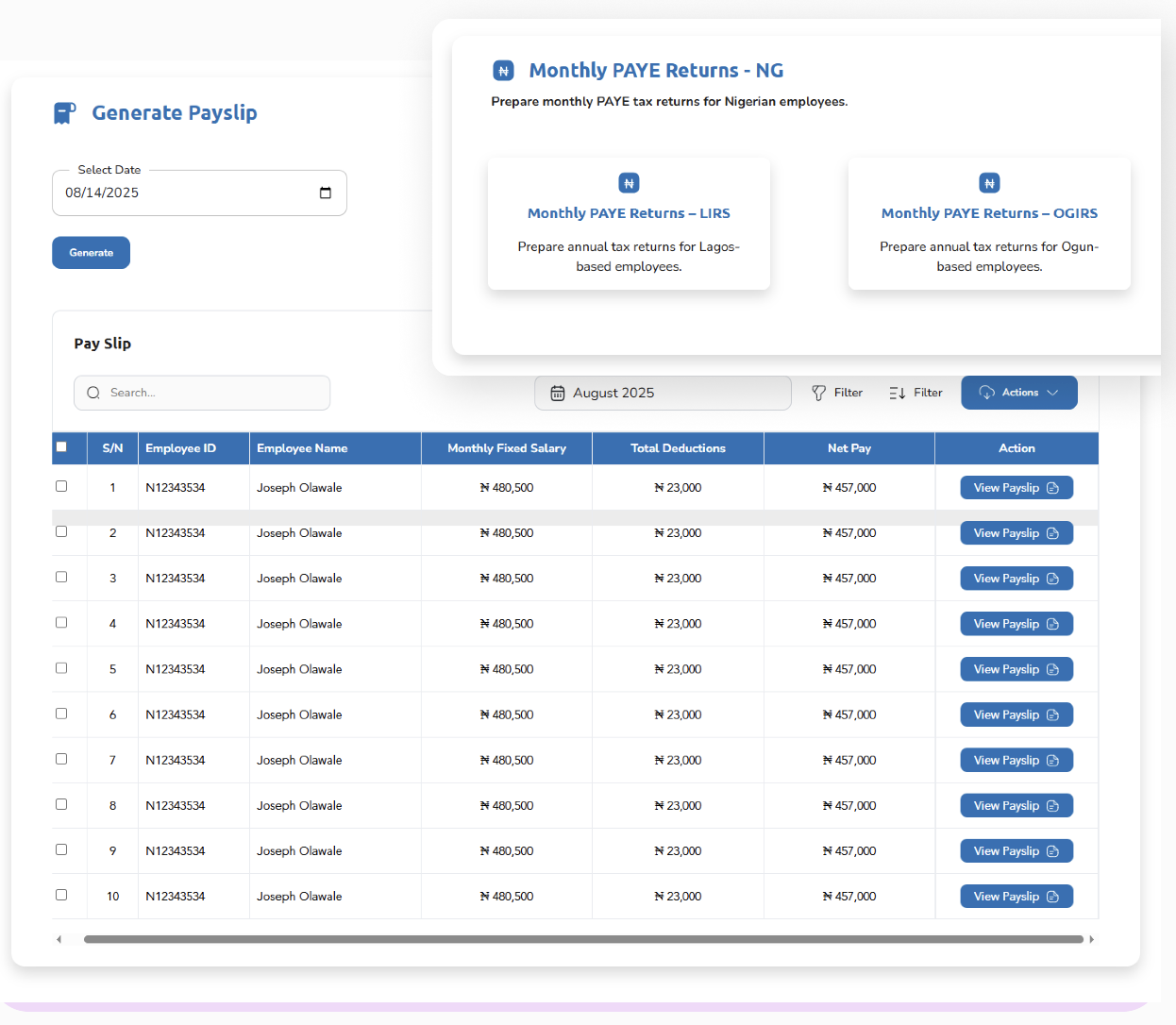1176x1025 pixels.
Task: Expand the Actions dropdown
Action: pyautogui.click(x=1019, y=392)
